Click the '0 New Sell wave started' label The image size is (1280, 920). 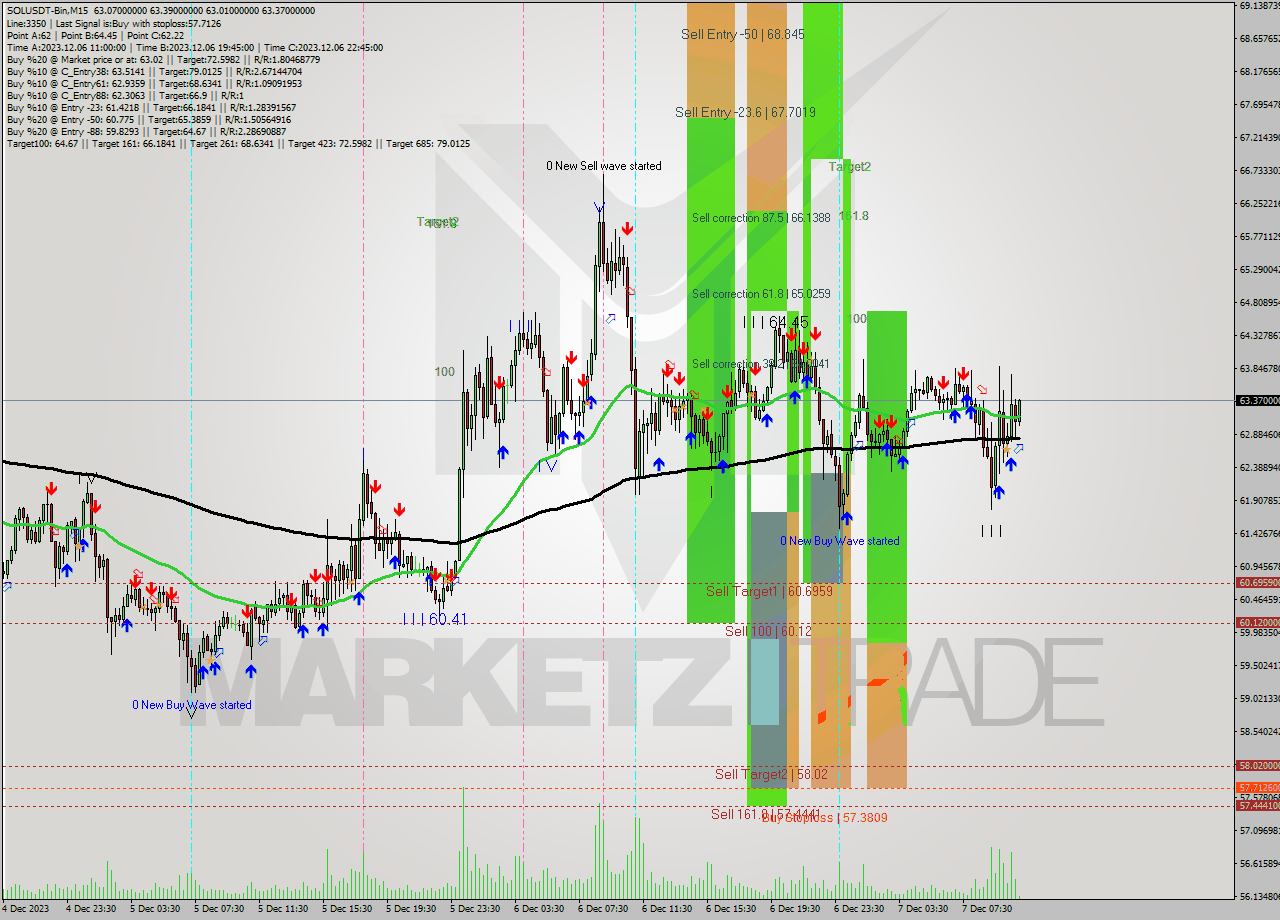click(x=603, y=166)
